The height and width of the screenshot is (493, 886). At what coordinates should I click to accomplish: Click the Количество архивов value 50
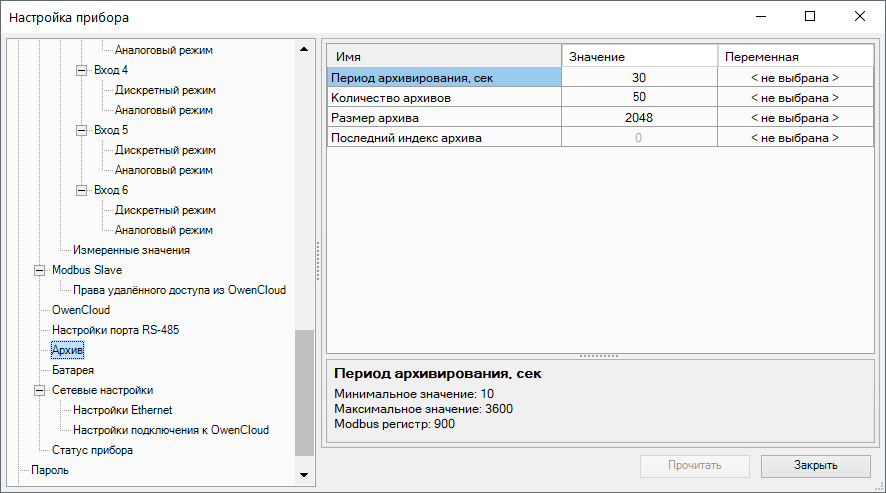click(x=639, y=97)
